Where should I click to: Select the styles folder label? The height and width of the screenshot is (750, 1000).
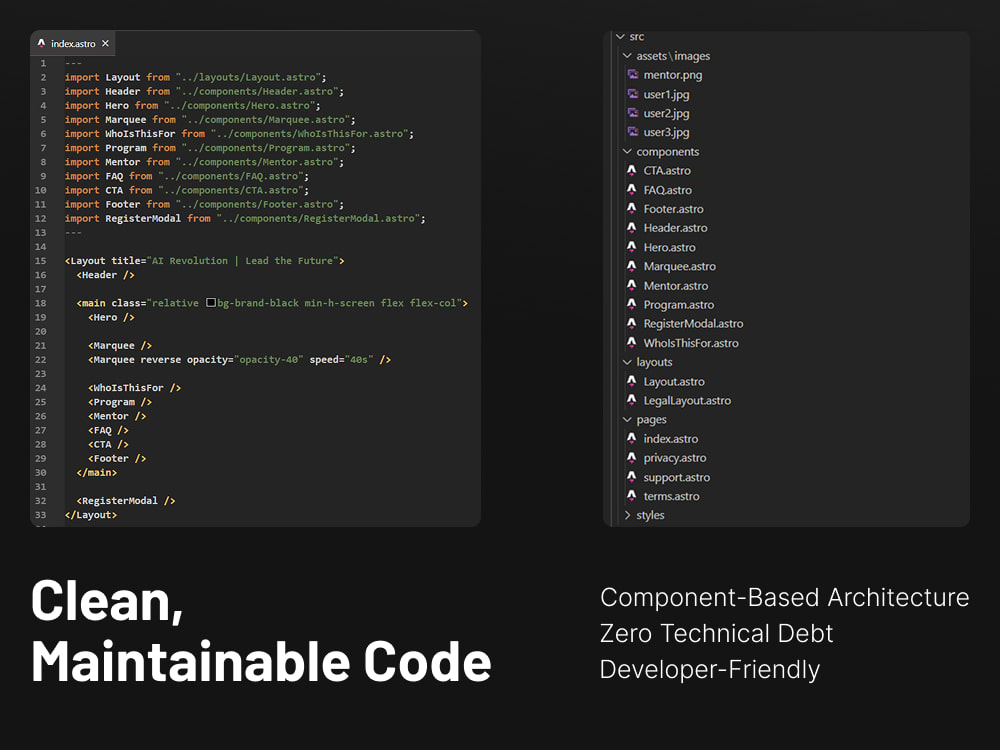click(x=651, y=515)
